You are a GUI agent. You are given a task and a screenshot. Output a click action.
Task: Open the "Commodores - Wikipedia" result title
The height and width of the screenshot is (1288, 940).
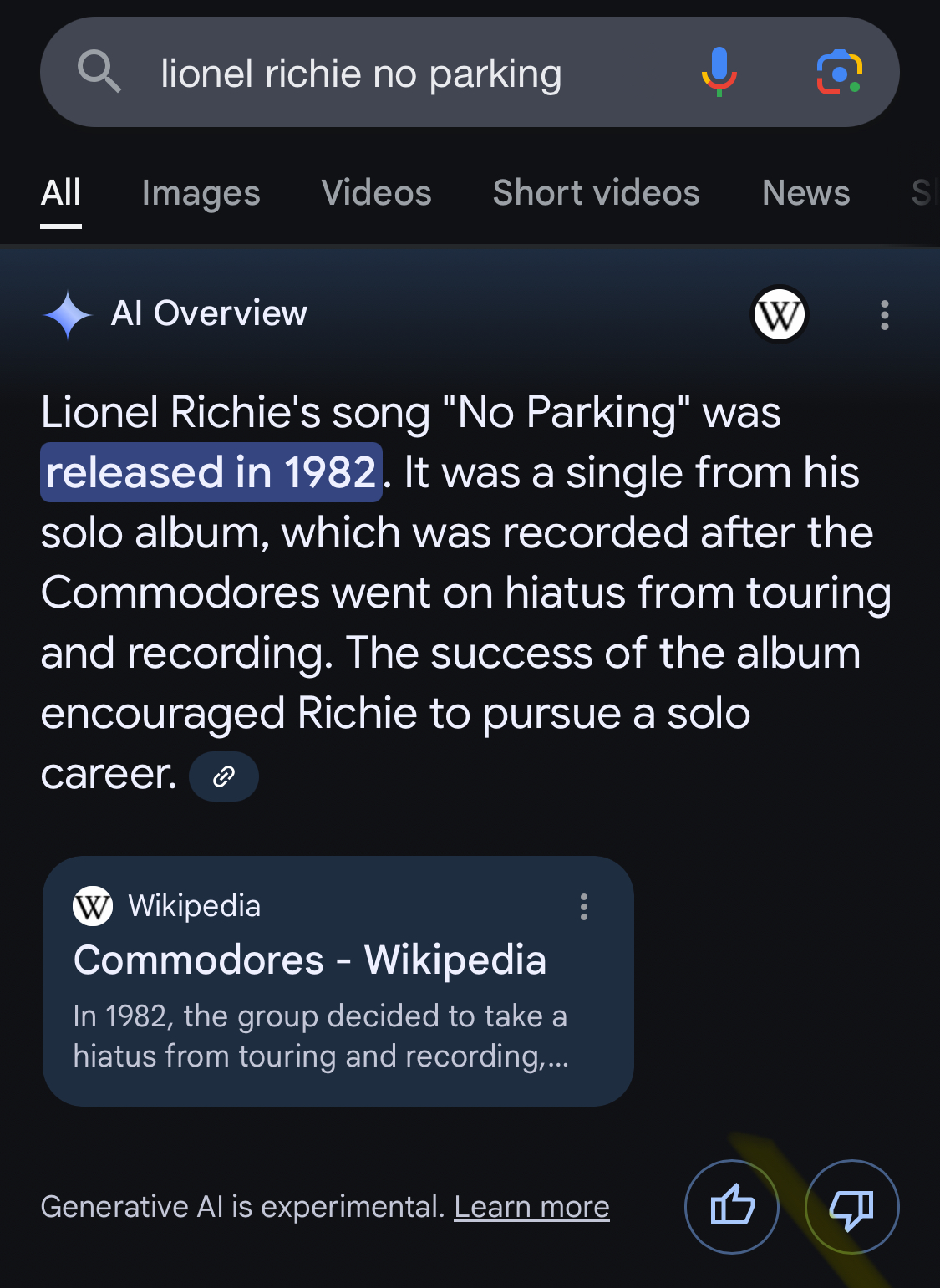310,960
